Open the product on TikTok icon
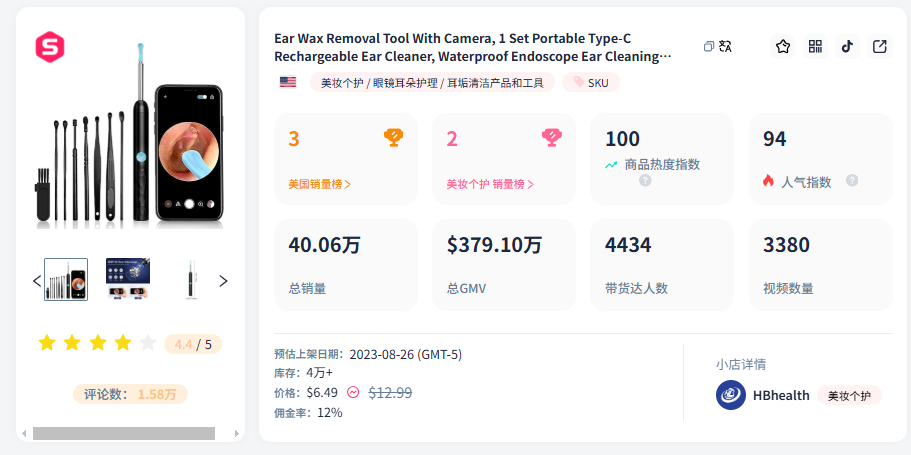 point(847,47)
